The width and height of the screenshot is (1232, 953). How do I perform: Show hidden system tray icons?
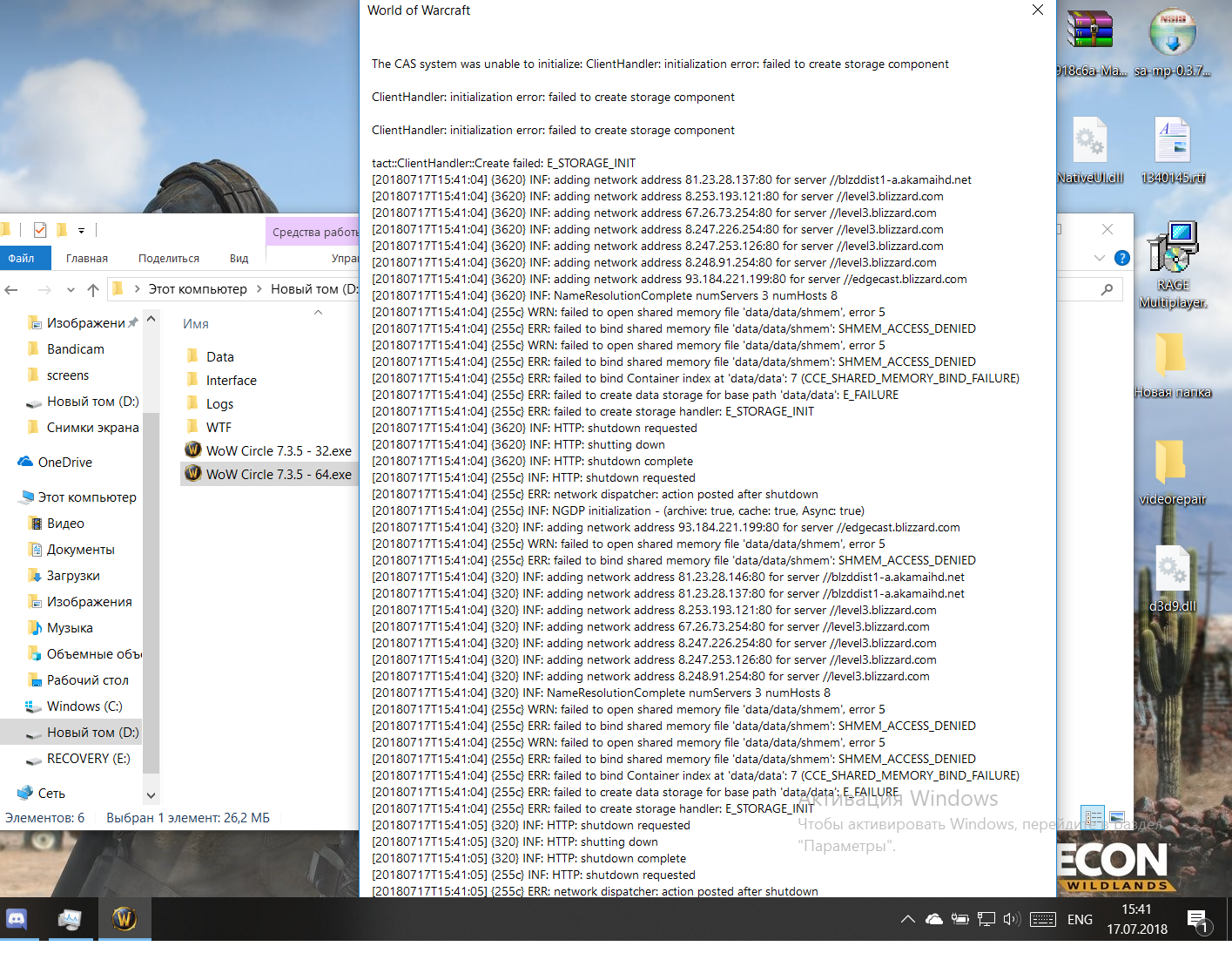point(907,919)
